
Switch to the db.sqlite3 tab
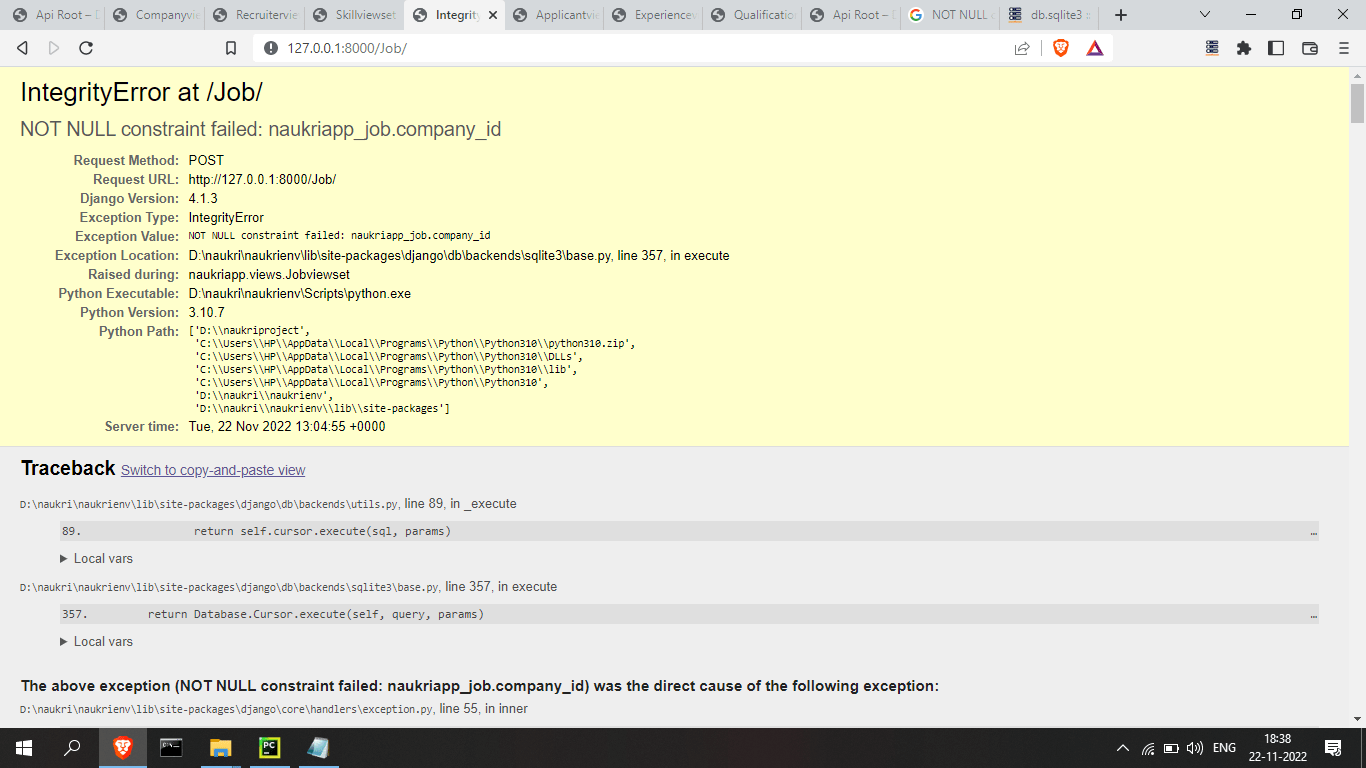pos(1052,15)
